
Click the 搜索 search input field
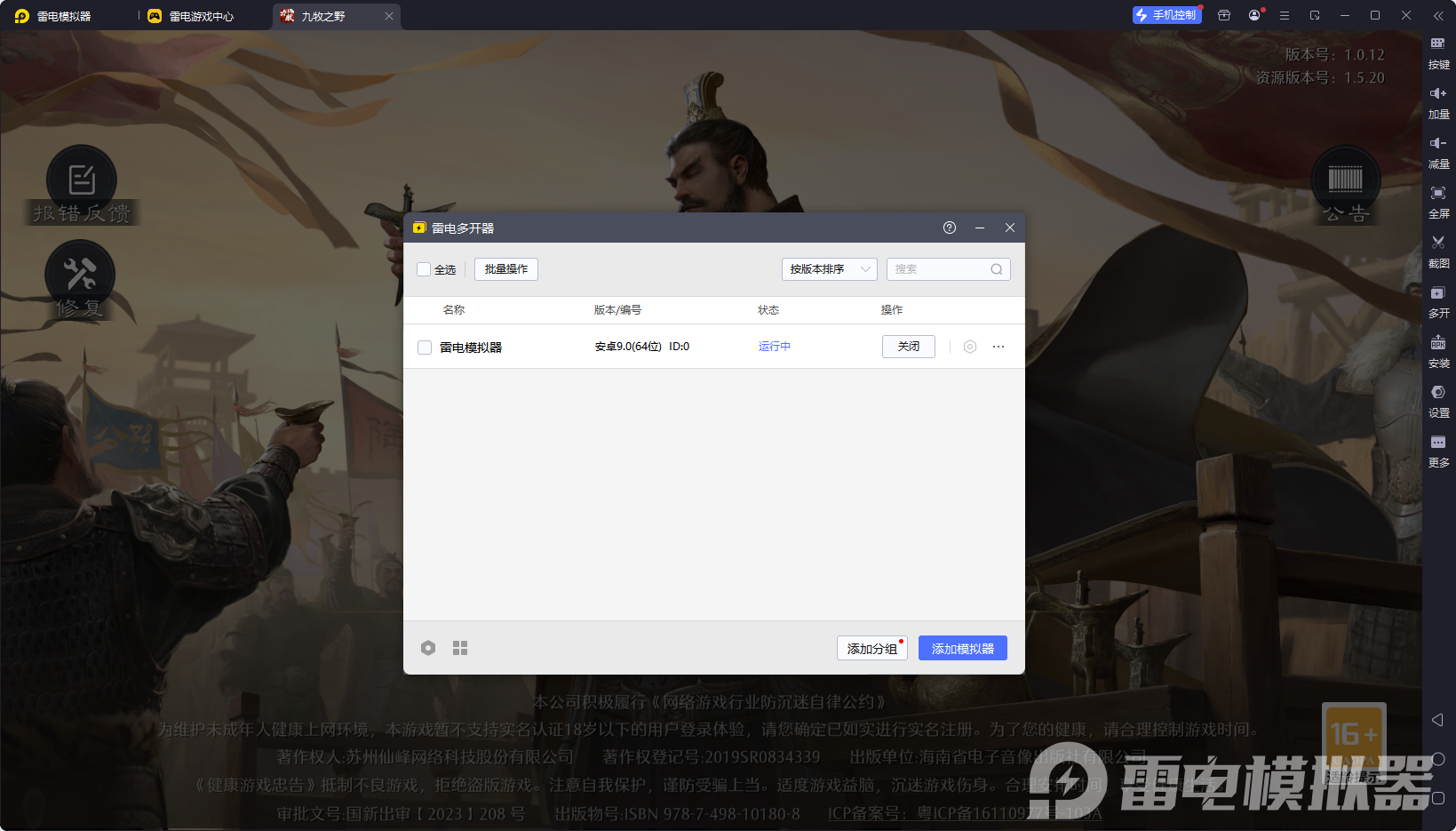point(940,269)
